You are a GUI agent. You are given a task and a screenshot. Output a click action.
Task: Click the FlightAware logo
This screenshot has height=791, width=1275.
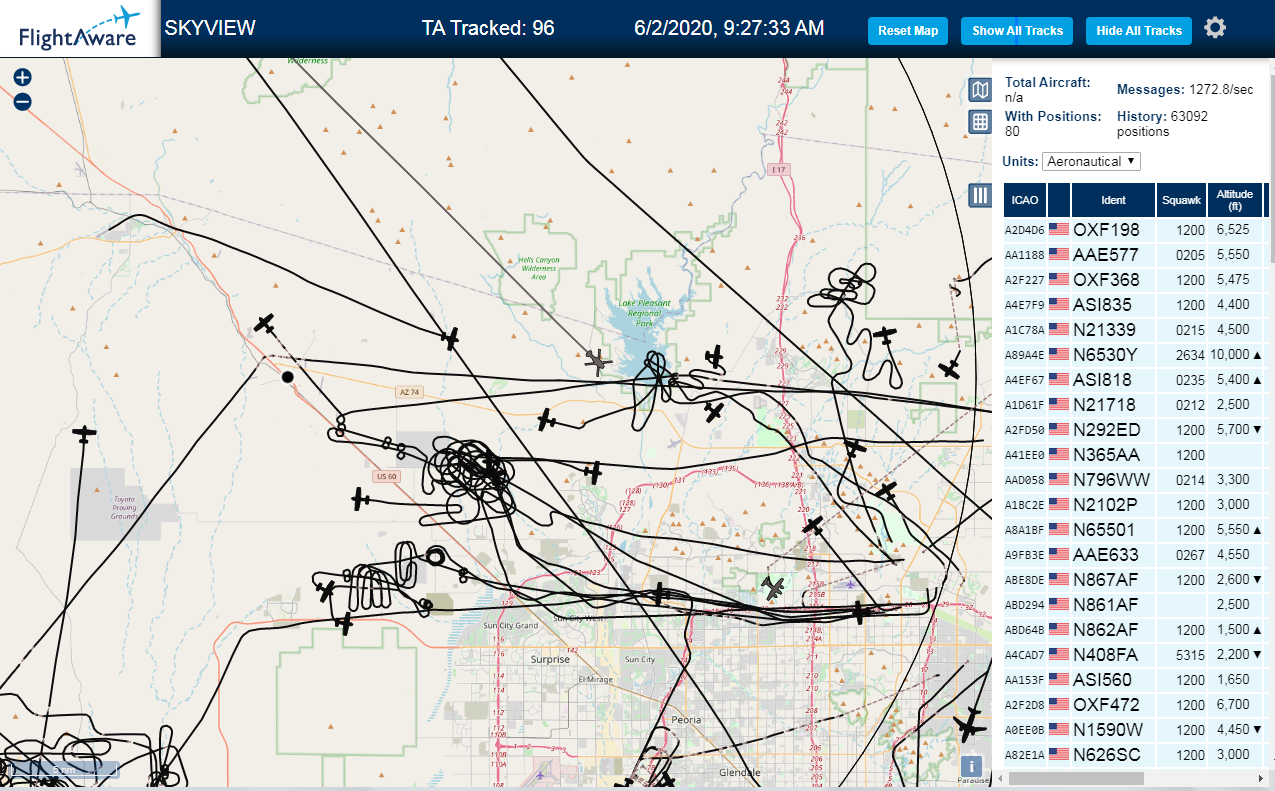tap(80, 28)
